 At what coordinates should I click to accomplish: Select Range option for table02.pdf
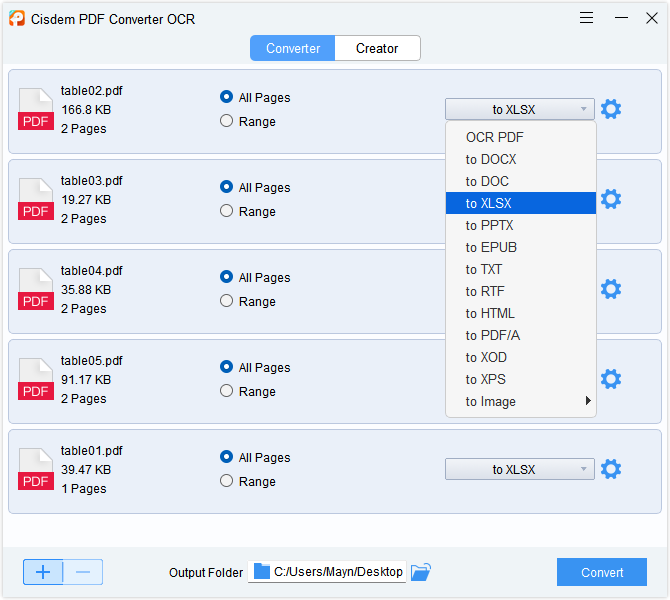(227, 121)
